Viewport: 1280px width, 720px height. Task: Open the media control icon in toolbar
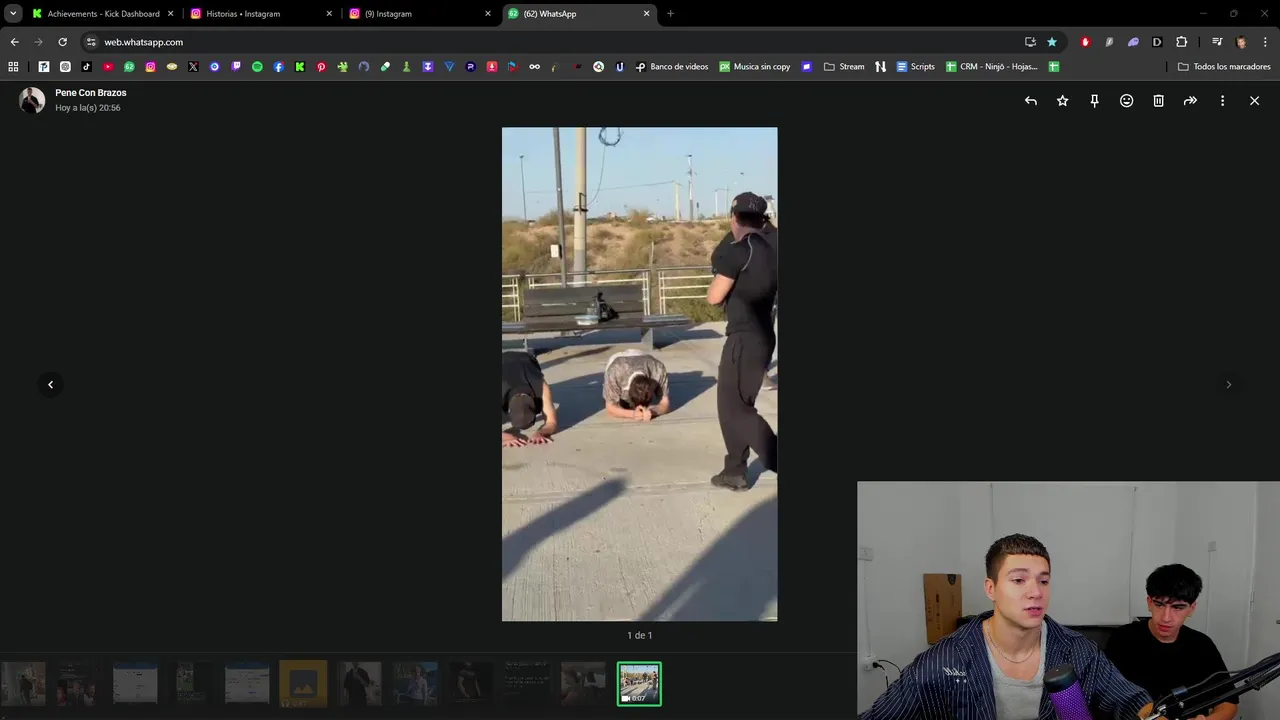[1217, 42]
